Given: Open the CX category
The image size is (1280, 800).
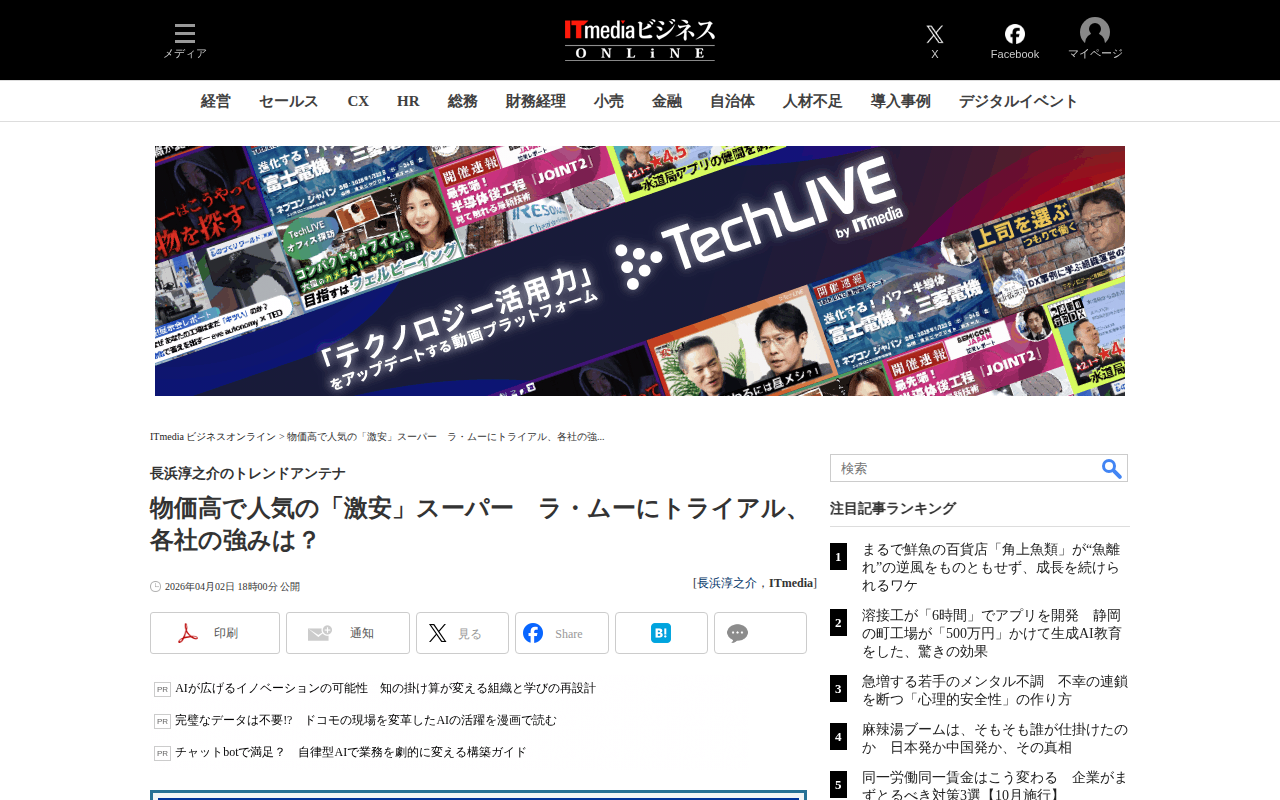Looking at the screenshot, I should 358,101.
